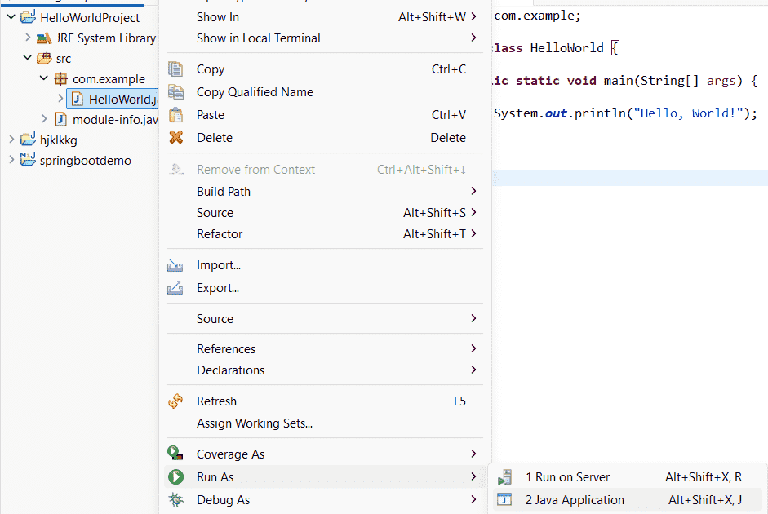Choose Import... from the context menu
This screenshot has width=768, height=514.
324,265
